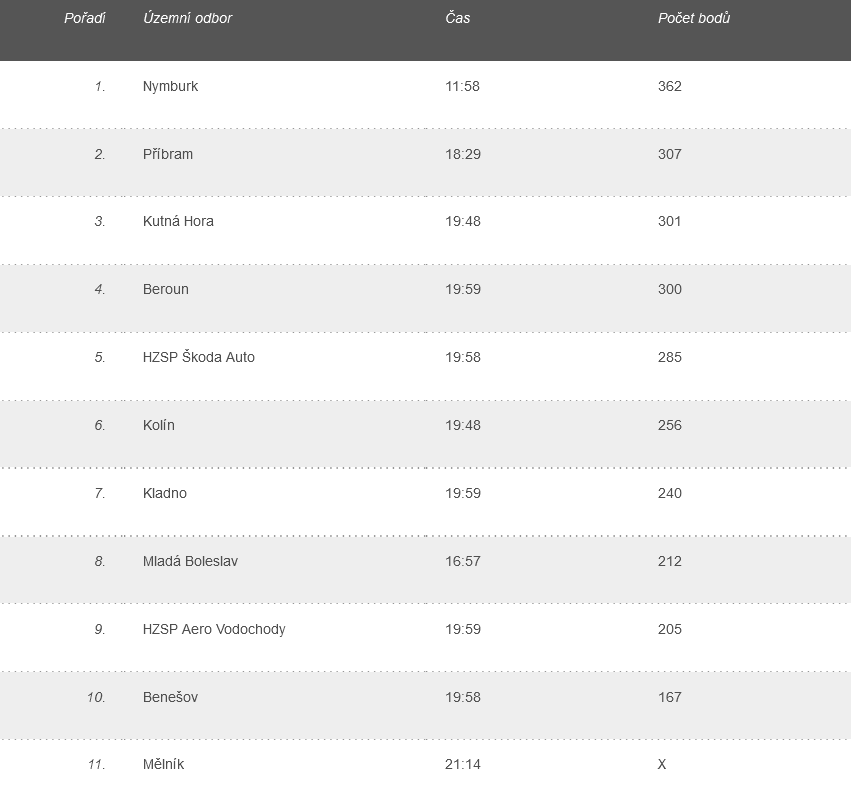The image size is (851, 803).
Task: Click the X points value for Mělník
Action: [x=662, y=764]
